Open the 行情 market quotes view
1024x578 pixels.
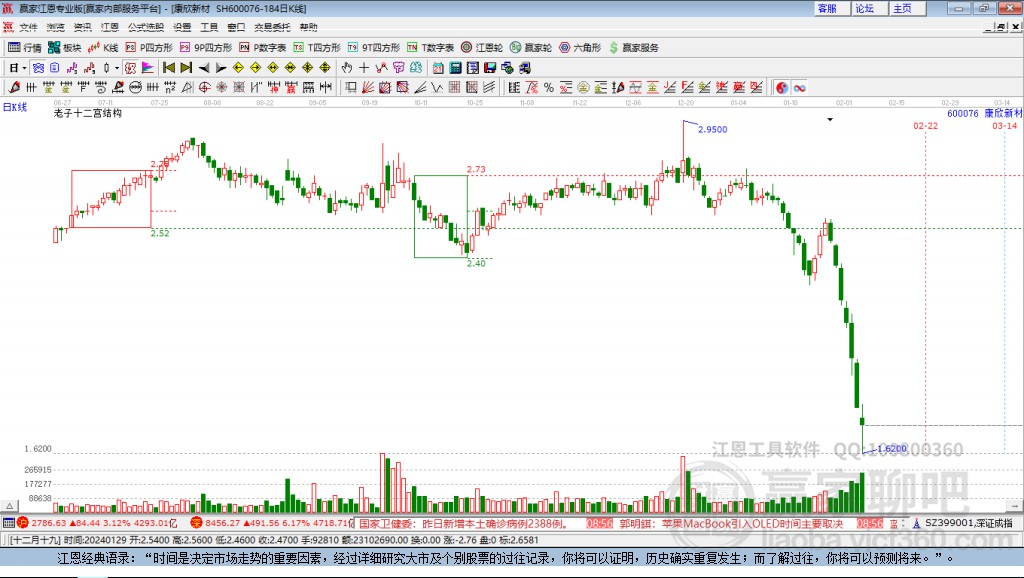(24, 48)
